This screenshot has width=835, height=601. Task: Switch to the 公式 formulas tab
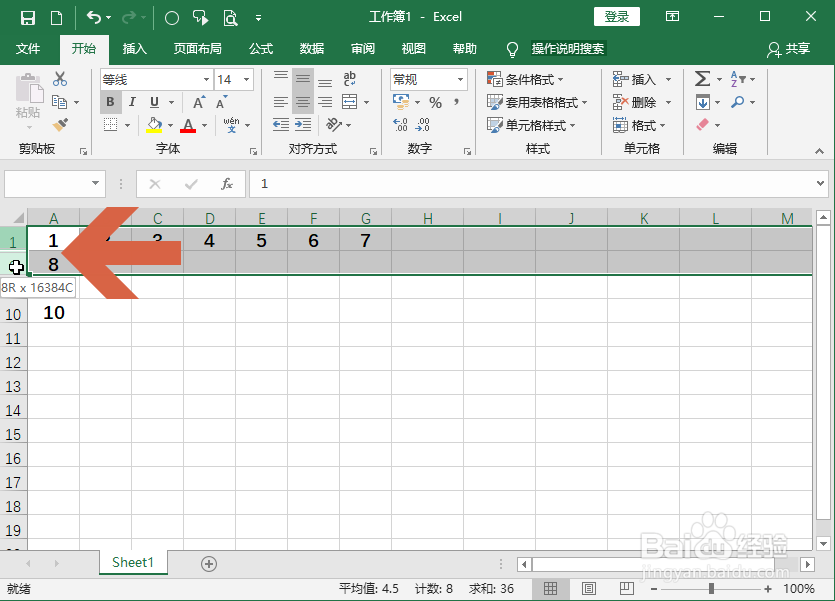(261, 49)
